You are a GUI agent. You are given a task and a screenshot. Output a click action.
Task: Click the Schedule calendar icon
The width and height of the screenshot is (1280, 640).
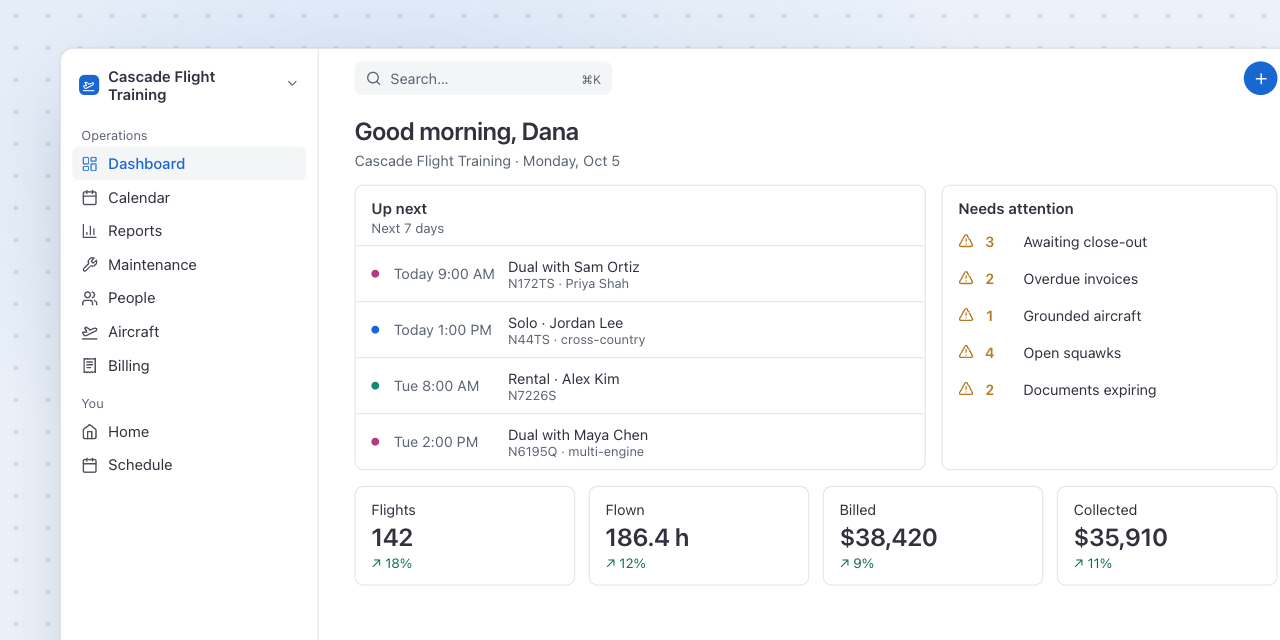click(90, 465)
